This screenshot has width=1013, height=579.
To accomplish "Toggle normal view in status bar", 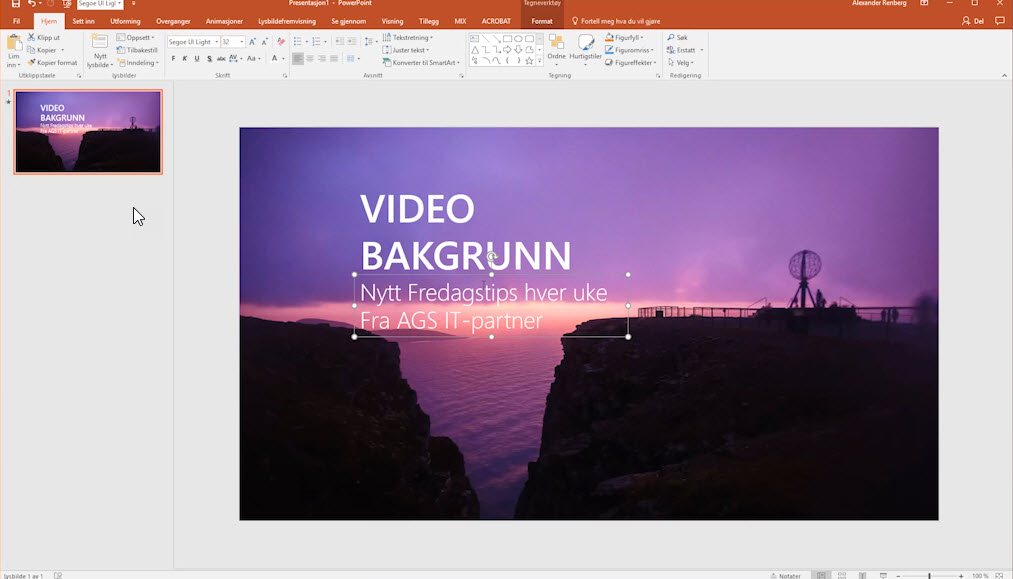I will (x=821, y=575).
